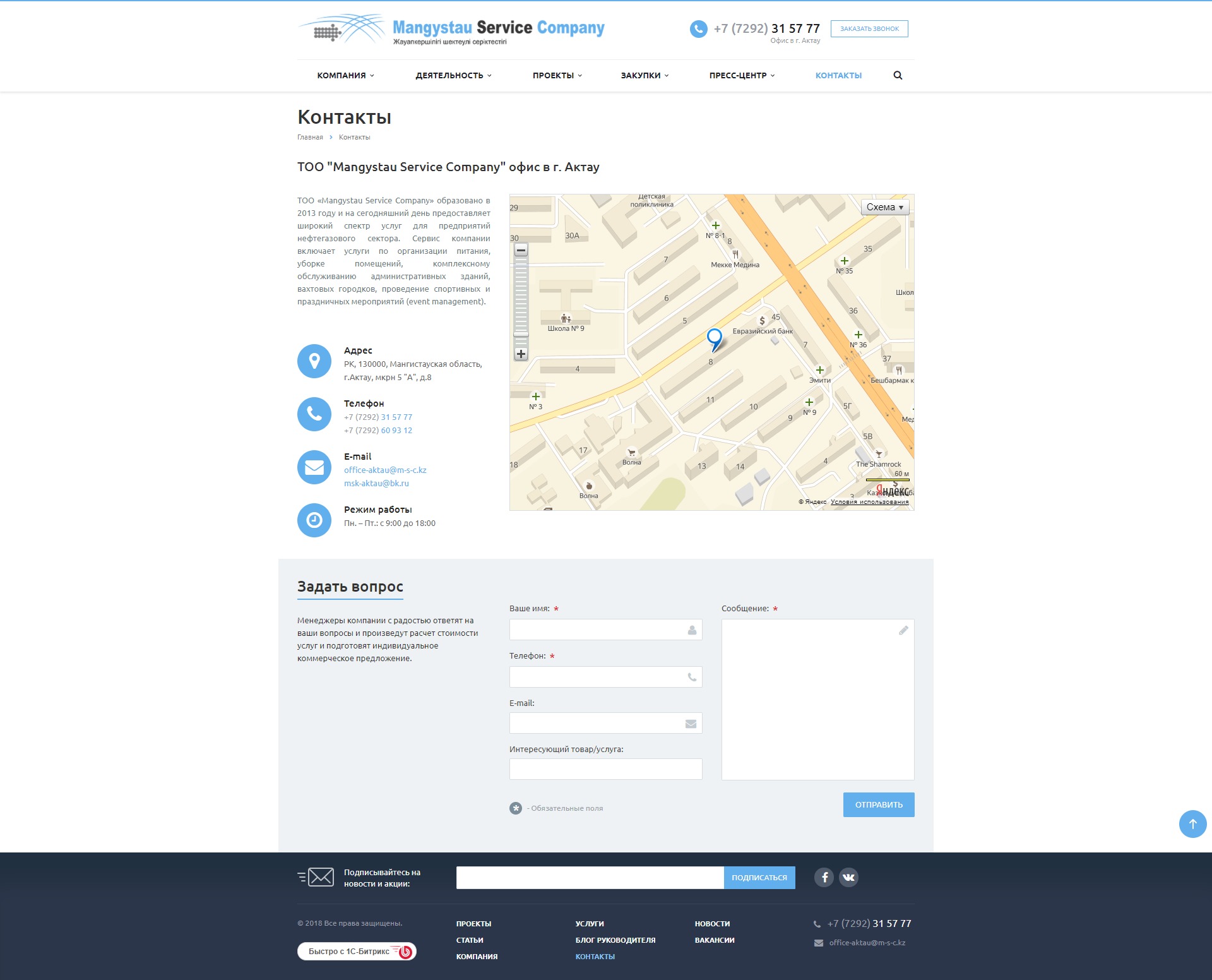The height and width of the screenshot is (980, 1212).
Task: Open Услуги link in footer
Action: tap(590, 924)
